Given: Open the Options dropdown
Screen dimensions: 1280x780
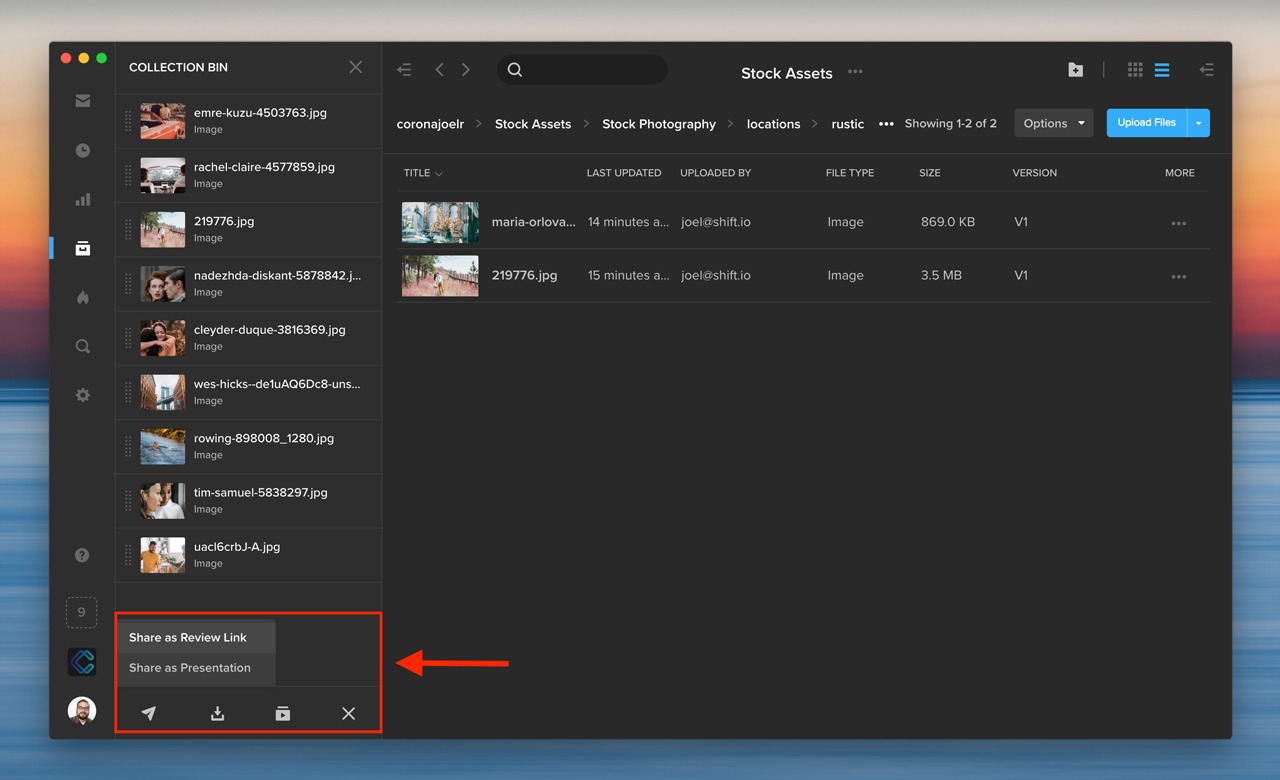Looking at the screenshot, I should coord(1053,123).
